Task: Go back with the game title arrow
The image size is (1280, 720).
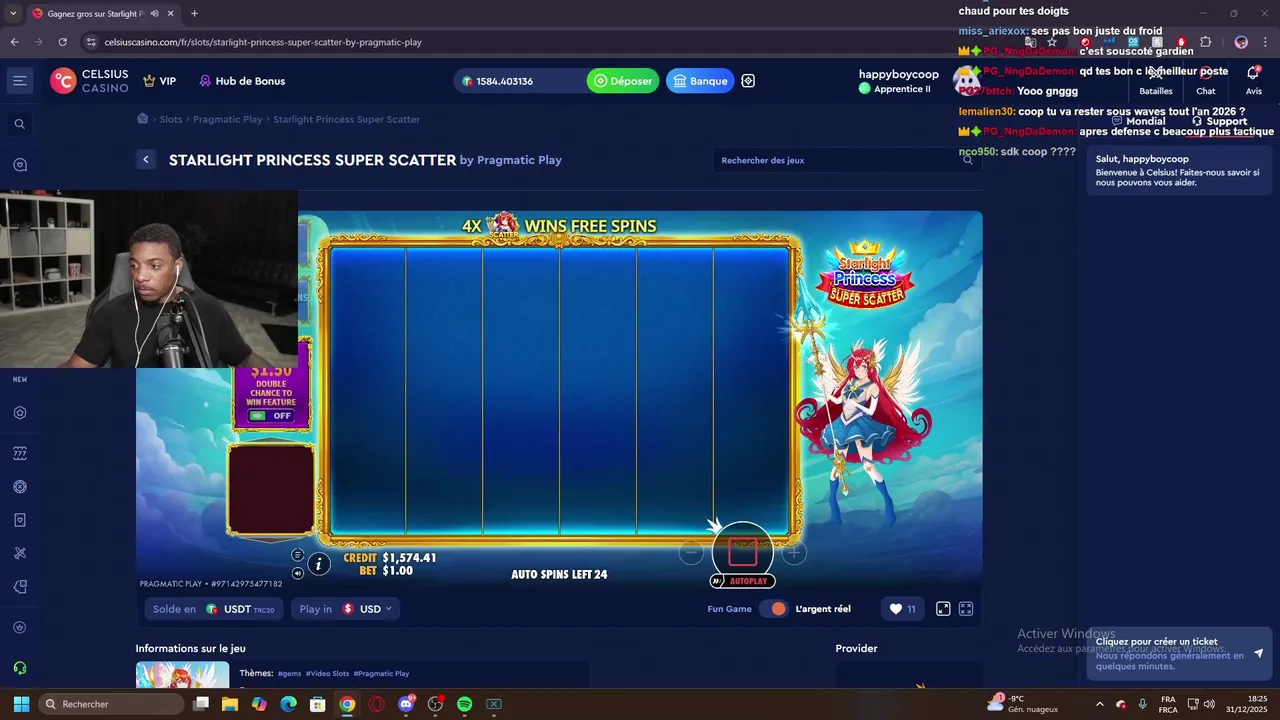Action: click(146, 160)
